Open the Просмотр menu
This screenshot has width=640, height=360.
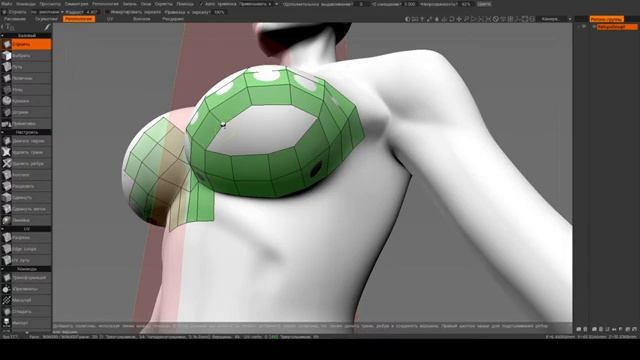click(50, 4)
